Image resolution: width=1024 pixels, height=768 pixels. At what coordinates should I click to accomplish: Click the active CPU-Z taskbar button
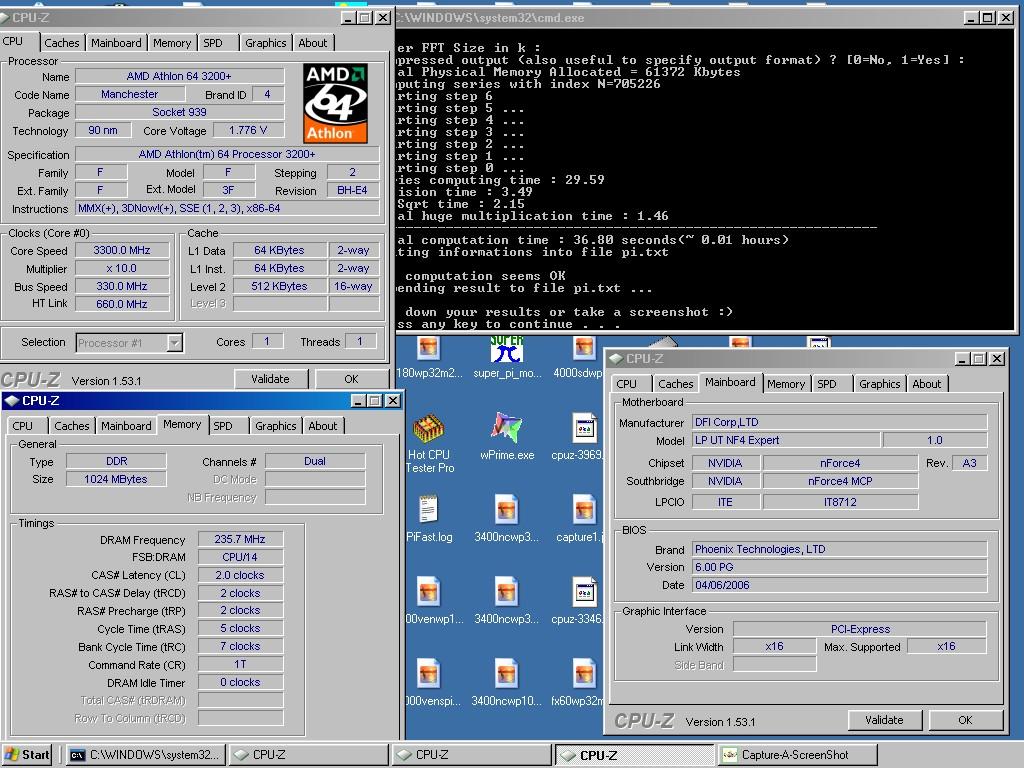coord(634,755)
